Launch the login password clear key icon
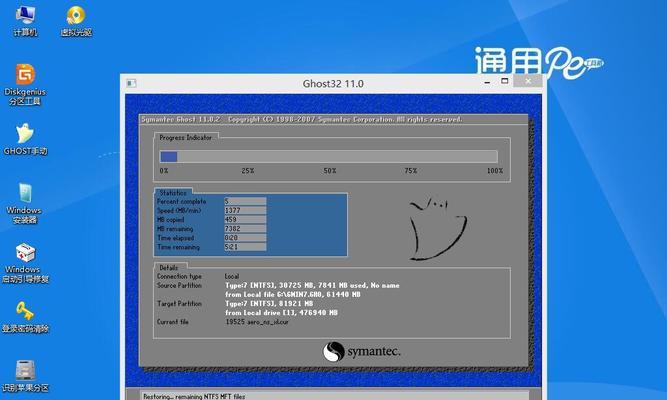 [25, 317]
